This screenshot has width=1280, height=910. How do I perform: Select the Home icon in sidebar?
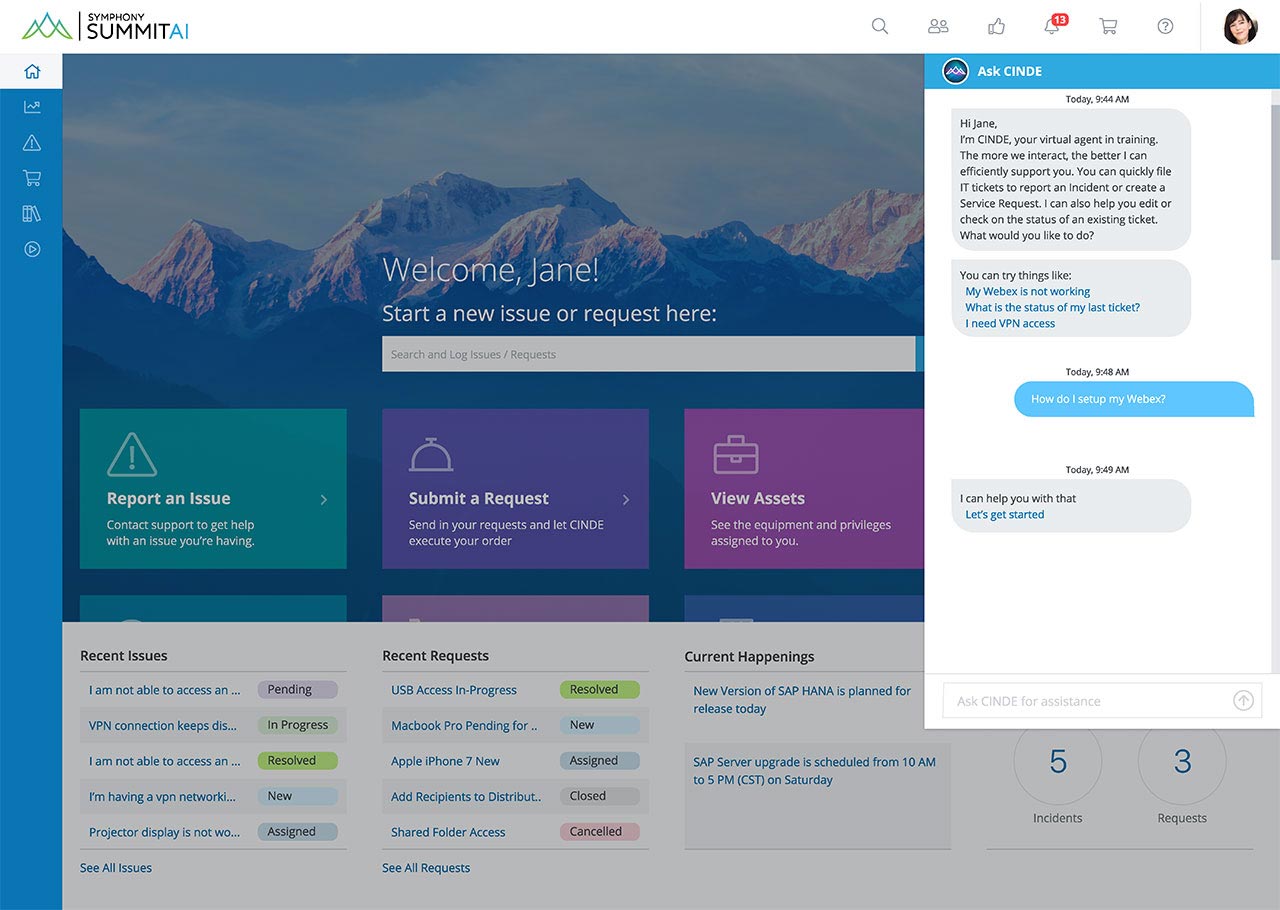pyautogui.click(x=32, y=71)
